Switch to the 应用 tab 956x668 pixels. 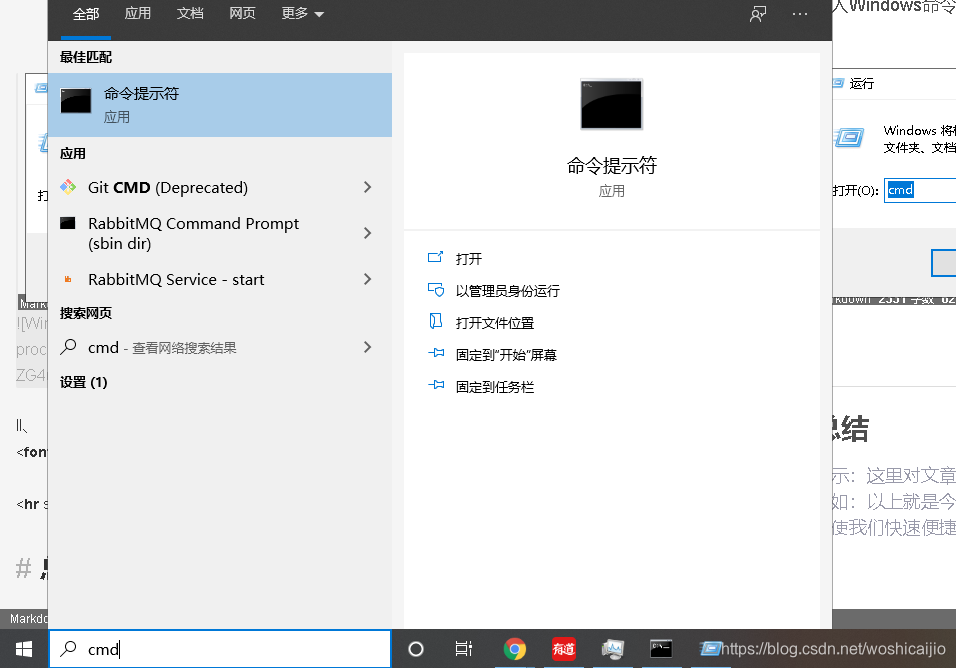pos(138,14)
